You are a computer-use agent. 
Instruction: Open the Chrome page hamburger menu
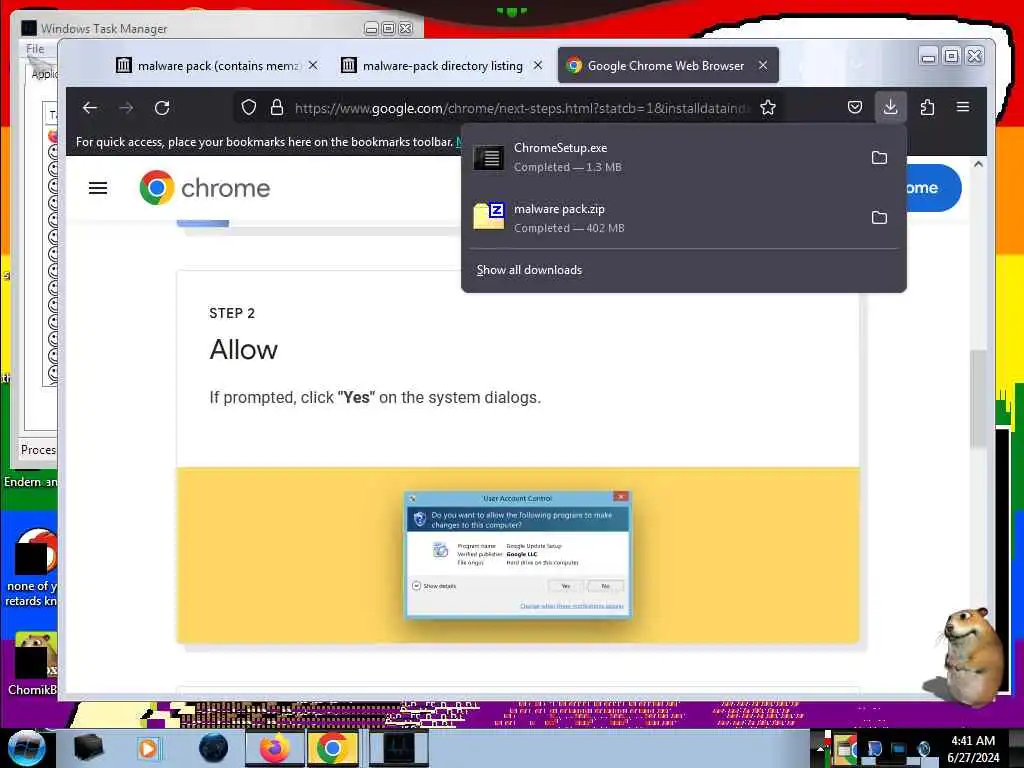click(98, 188)
